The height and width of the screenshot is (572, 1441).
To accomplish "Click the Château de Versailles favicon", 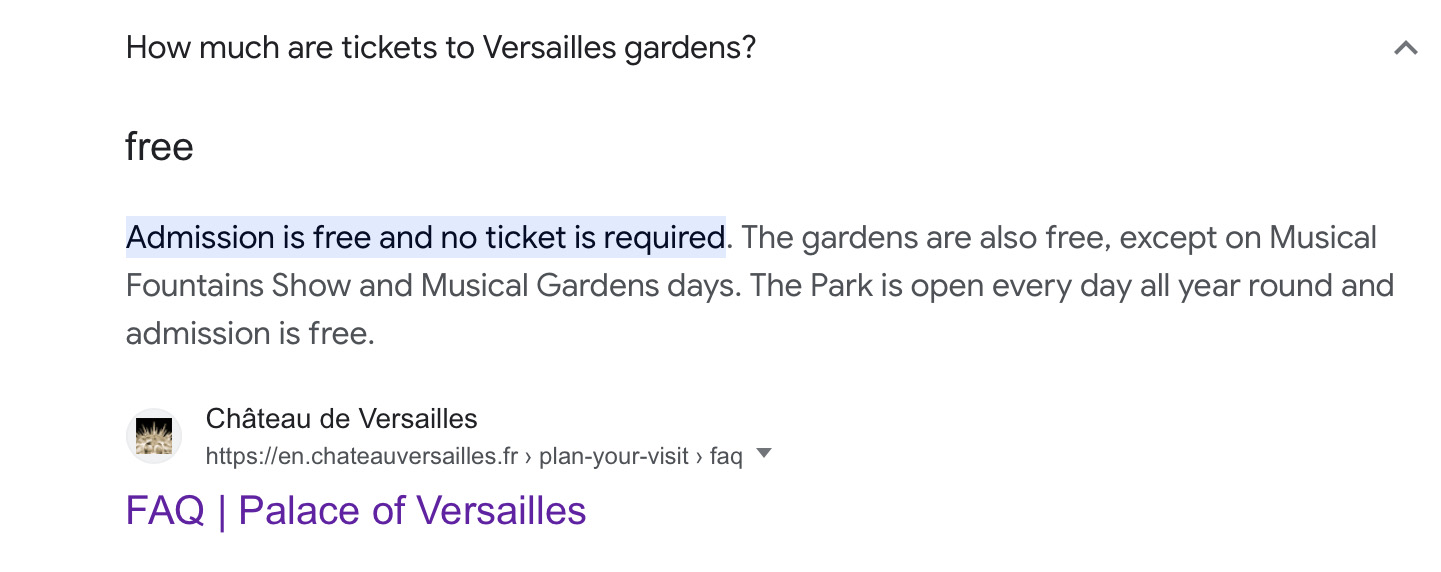I will (154, 436).
